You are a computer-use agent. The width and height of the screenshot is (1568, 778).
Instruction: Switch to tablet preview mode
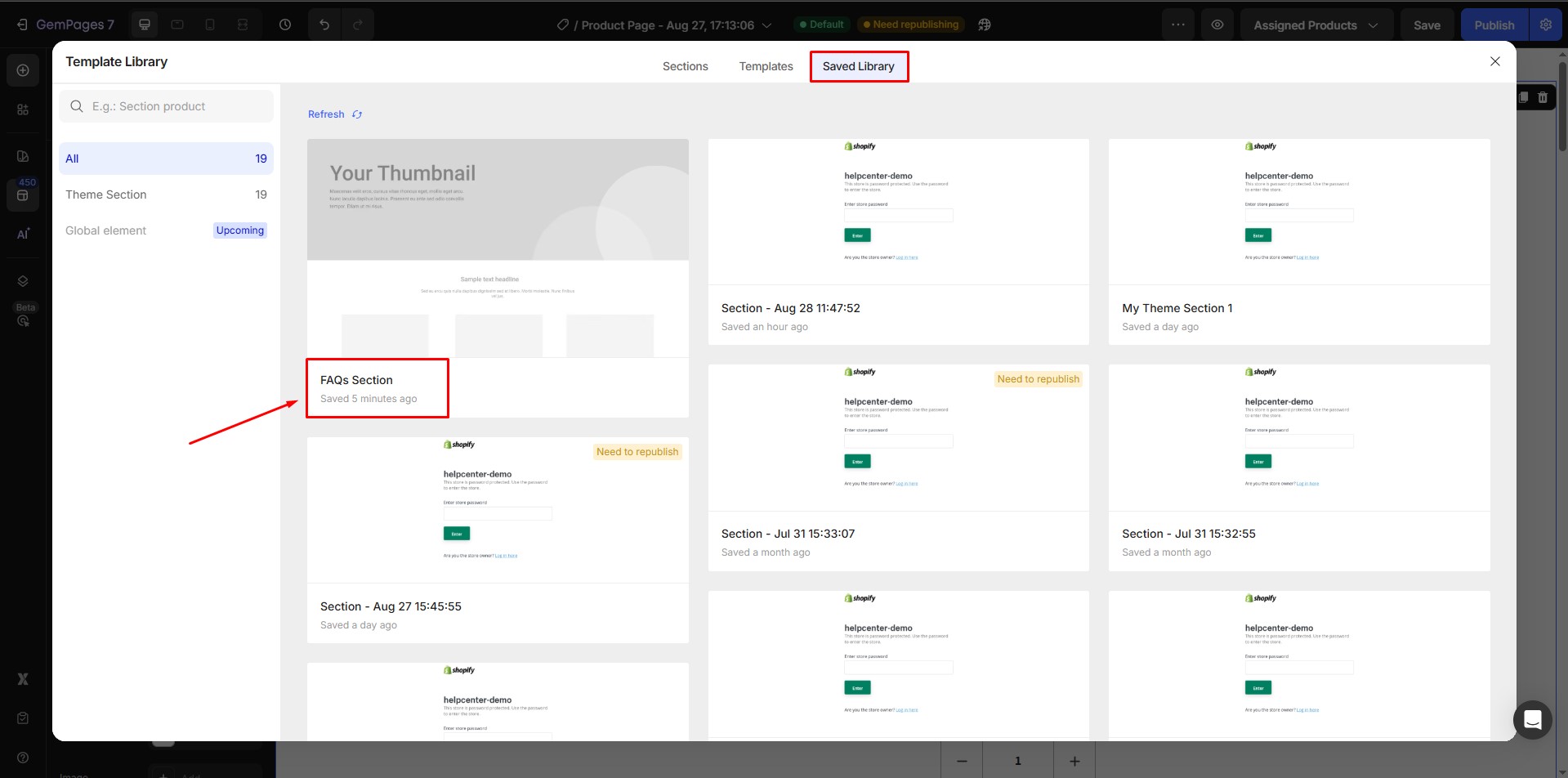[177, 25]
